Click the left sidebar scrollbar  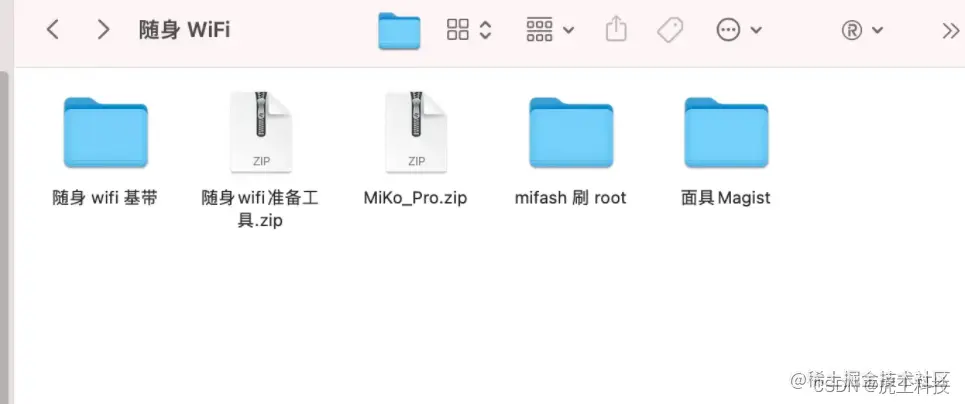(4, 237)
